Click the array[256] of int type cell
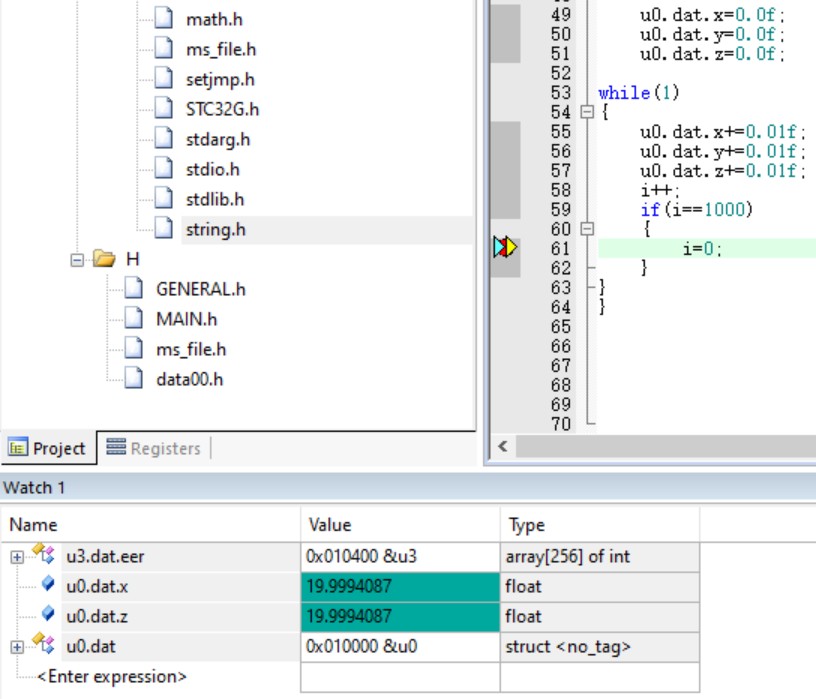The width and height of the screenshot is (816, 699). (x=600, y=556)
